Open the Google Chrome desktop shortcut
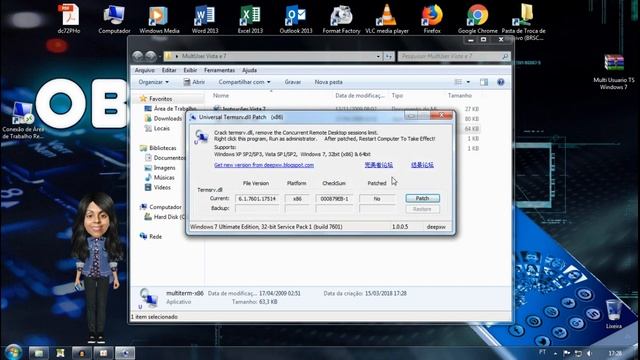Image resolution: width=640 pixels, height=360 pixels. coord(478,18)
